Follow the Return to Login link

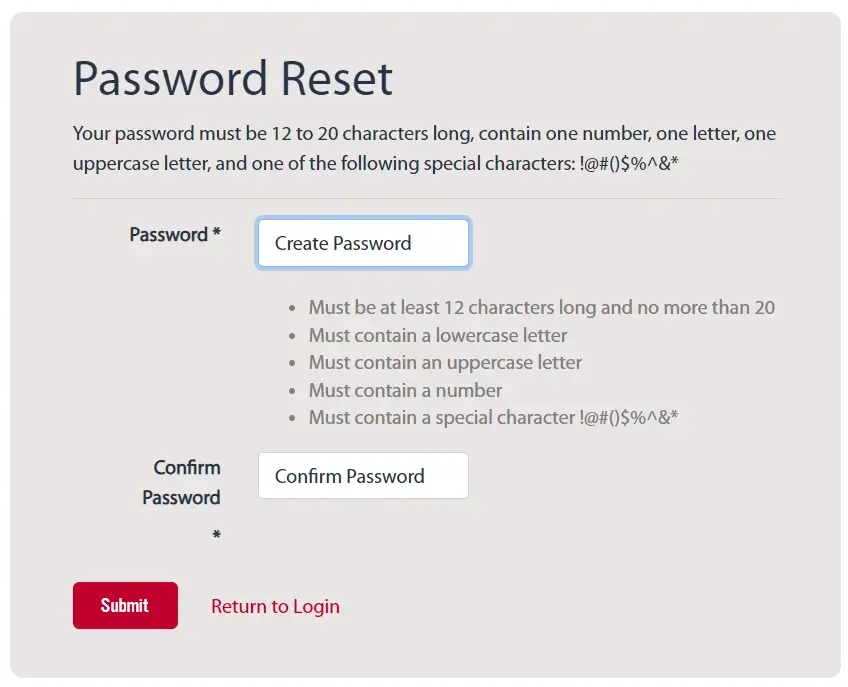point(275,606)
